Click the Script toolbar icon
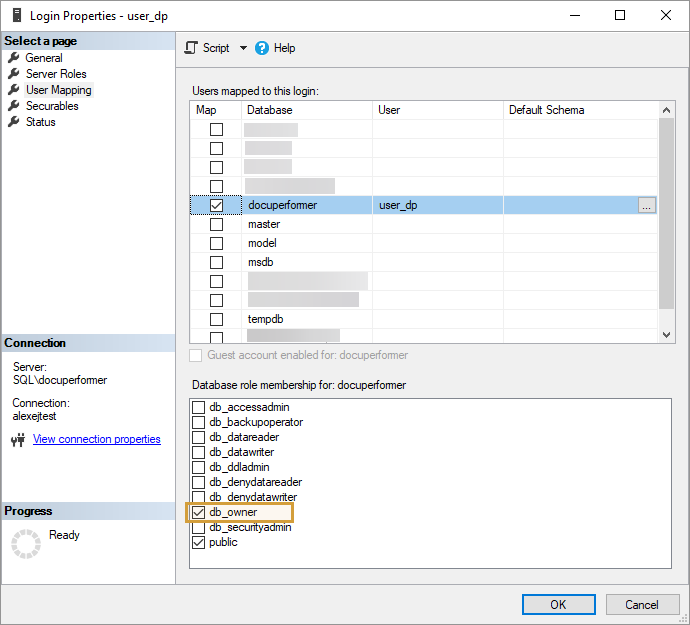 tap(192, 48)
